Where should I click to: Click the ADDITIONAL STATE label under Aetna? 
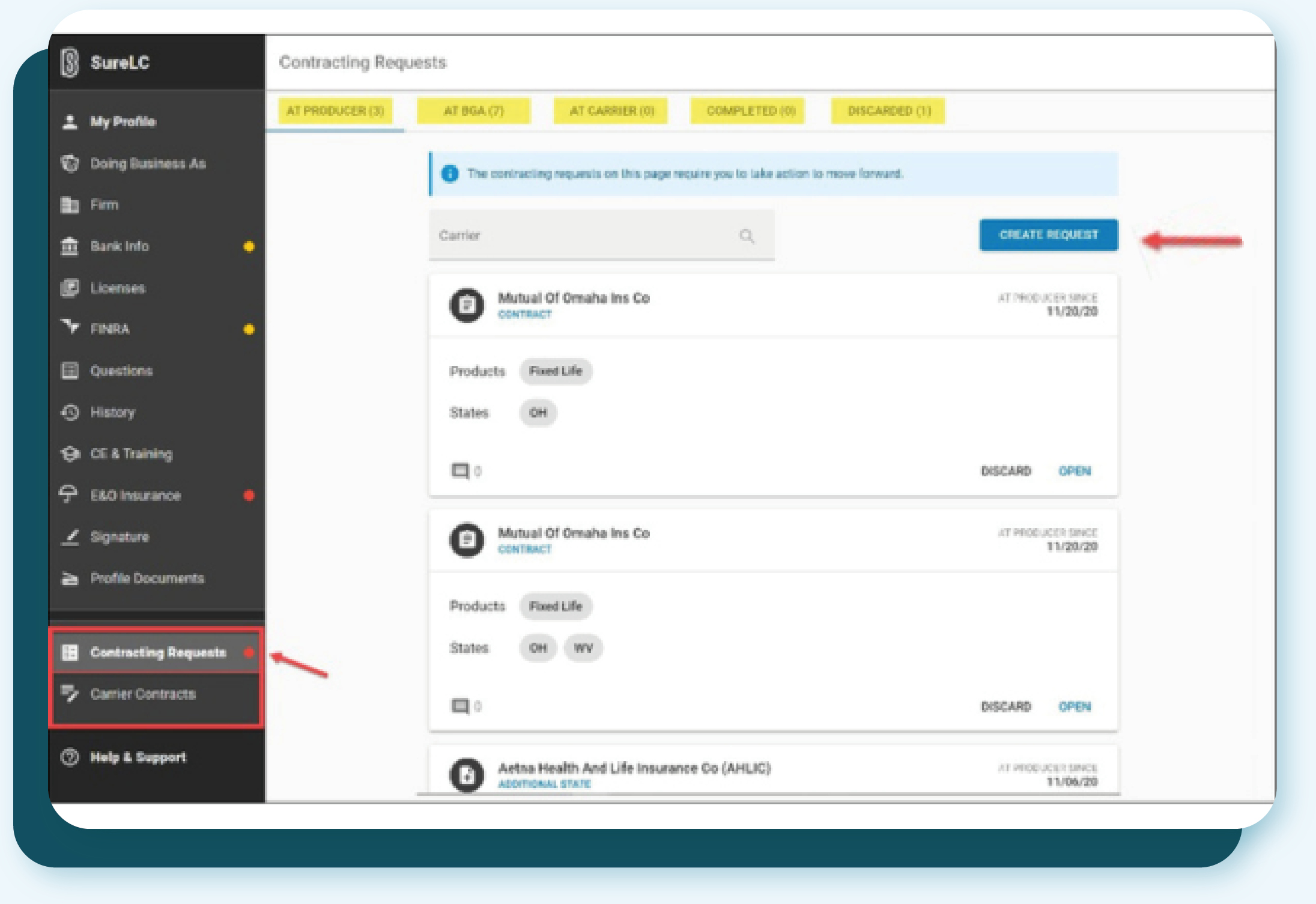[544, 784]
